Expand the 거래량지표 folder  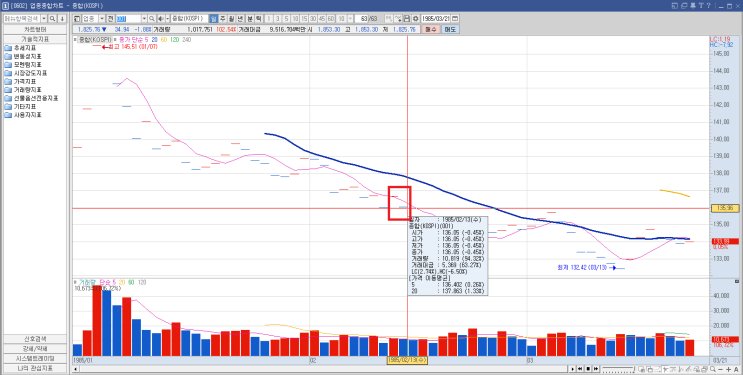[23, 90]
